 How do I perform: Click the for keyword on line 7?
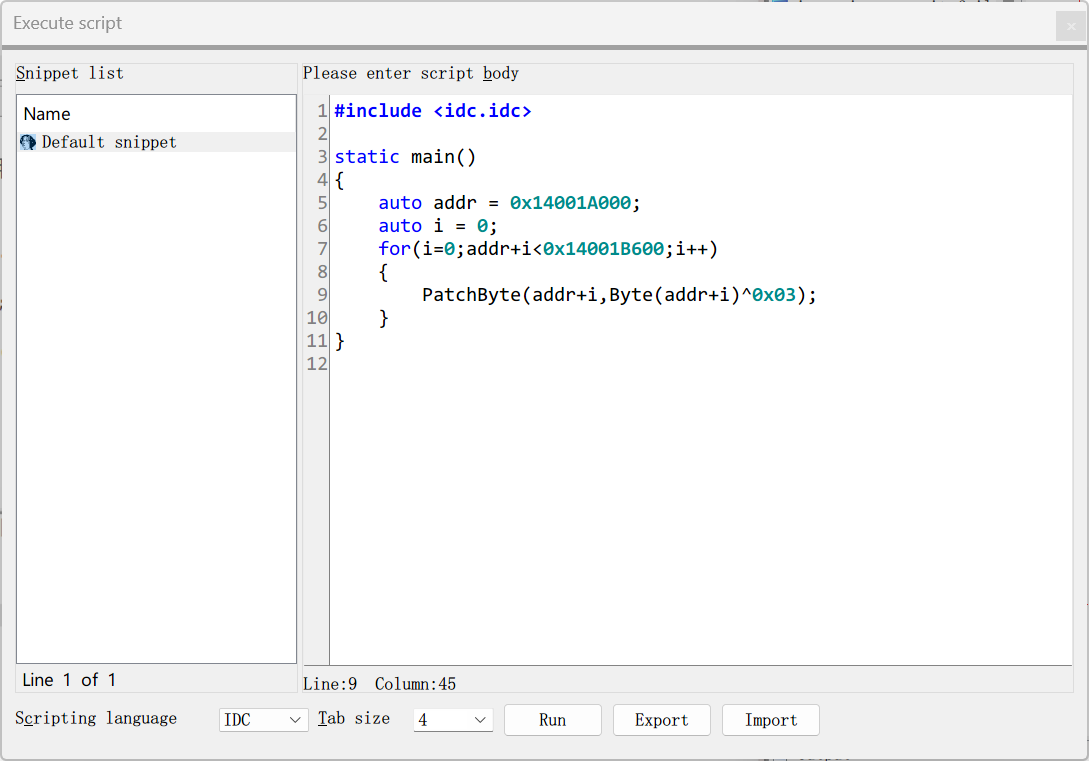click(394, 249)
